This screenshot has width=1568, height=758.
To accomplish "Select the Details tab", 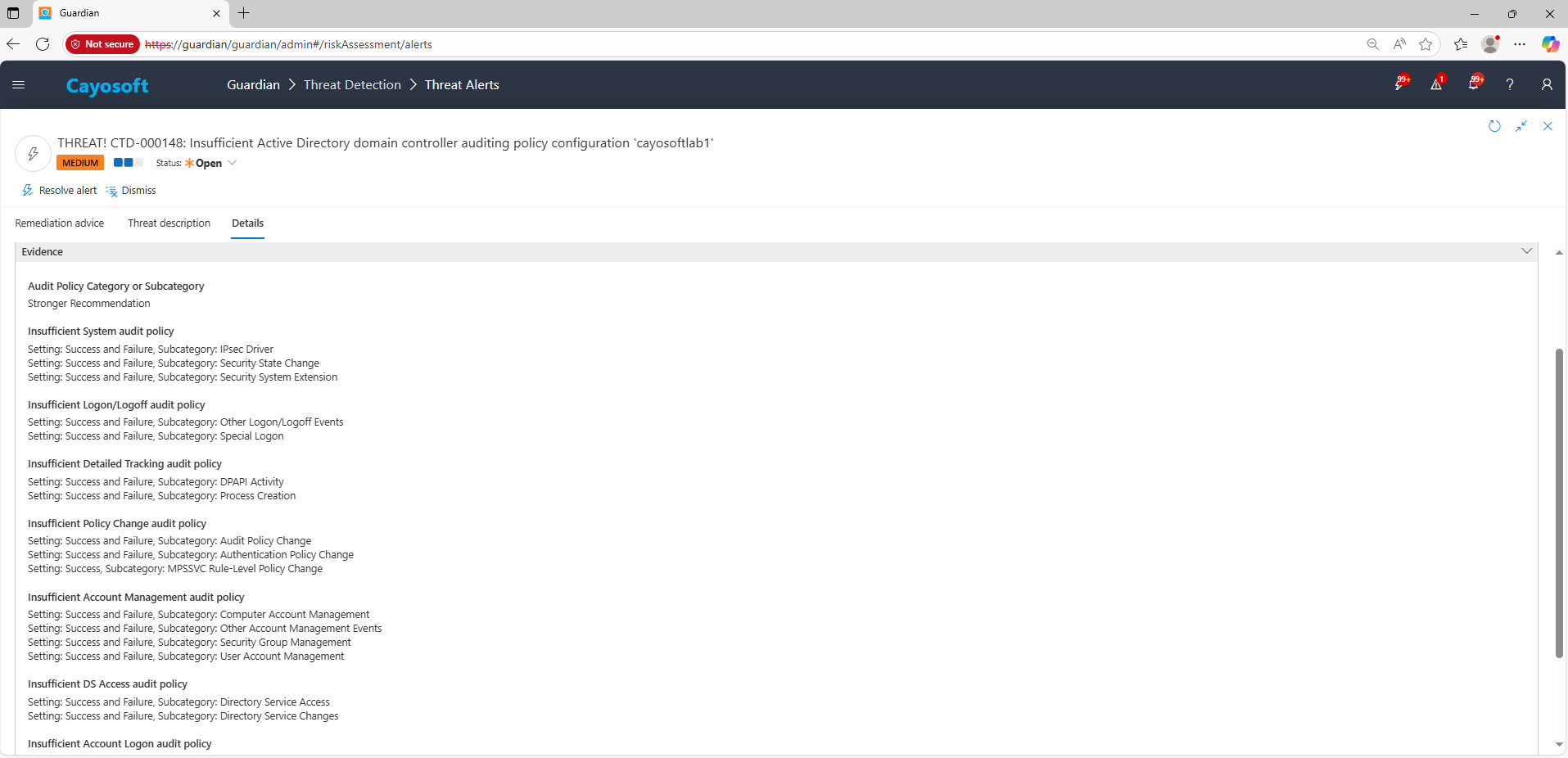I will click(247, 223).
